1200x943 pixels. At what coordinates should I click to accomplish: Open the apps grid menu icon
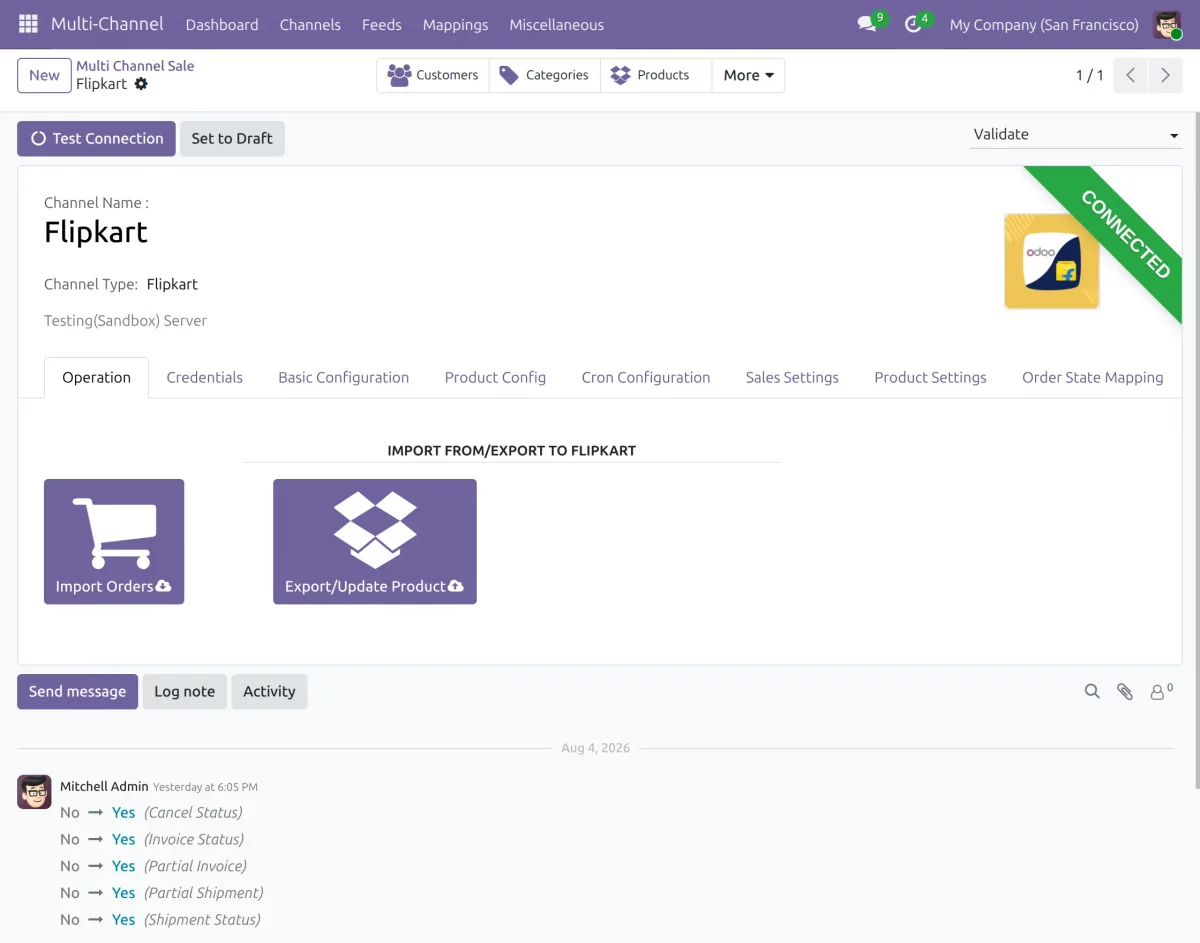28,24
